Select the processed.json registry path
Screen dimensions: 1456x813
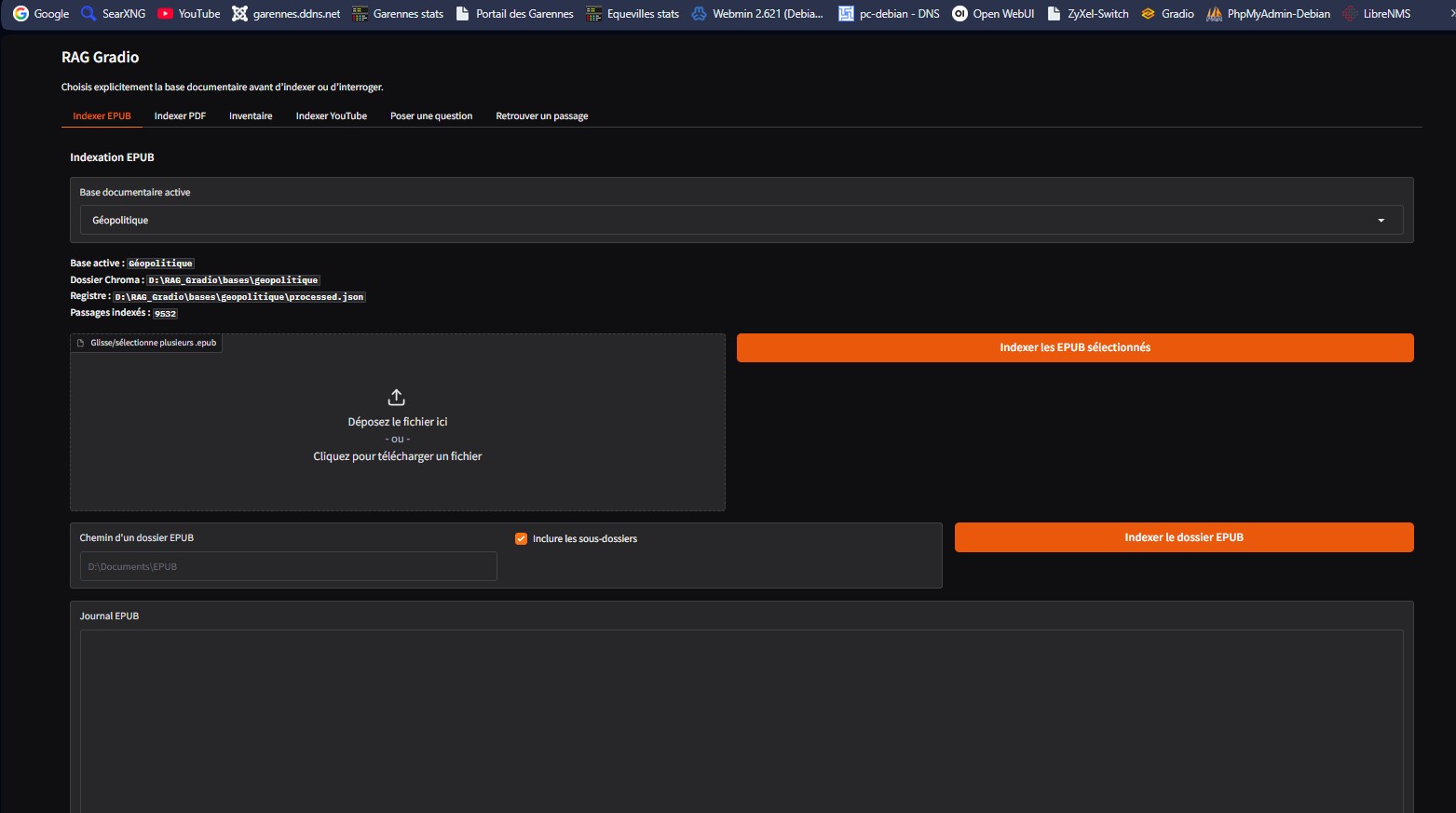[x=239, y=297]
